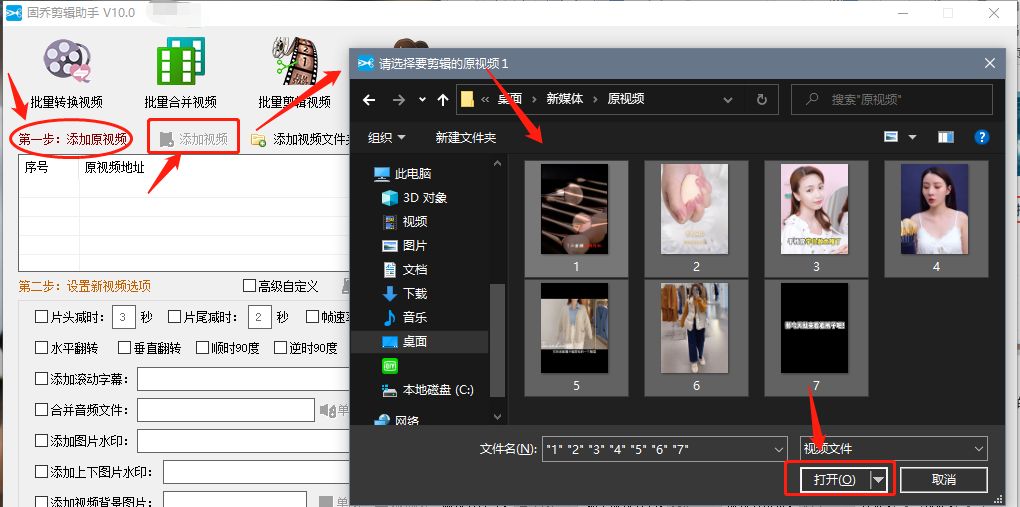Open the 批量剪辑视频 film-strip icon

(294, 62)
